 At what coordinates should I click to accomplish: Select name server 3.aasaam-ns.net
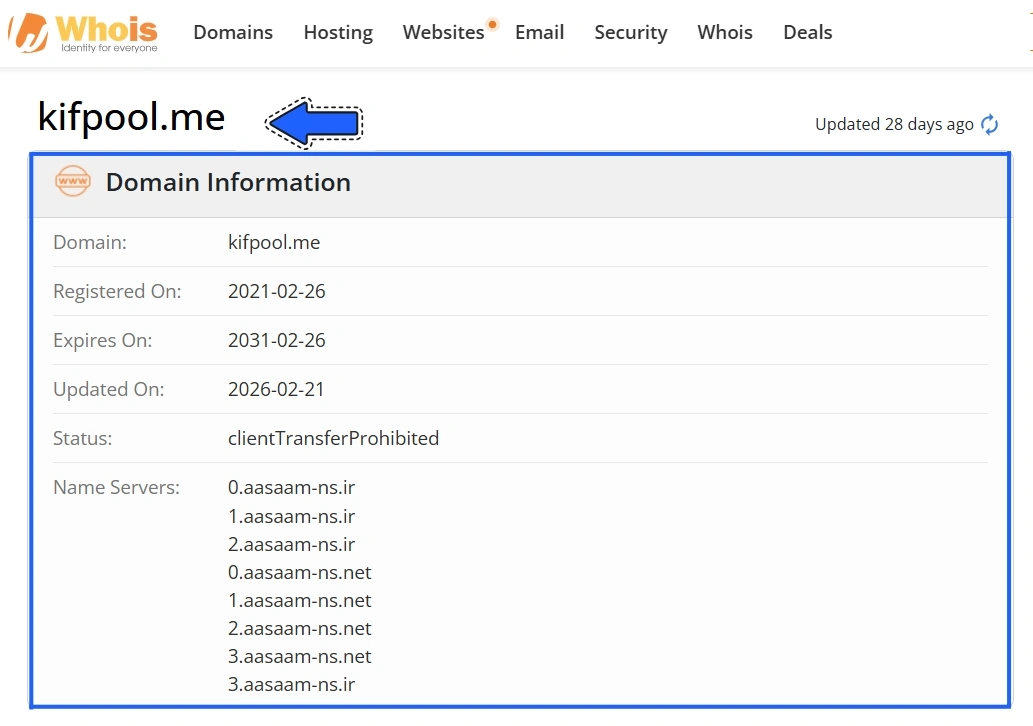300,657
